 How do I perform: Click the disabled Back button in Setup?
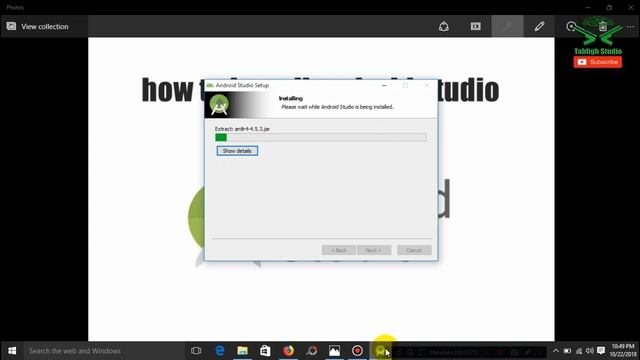click(x=338, y=250)
